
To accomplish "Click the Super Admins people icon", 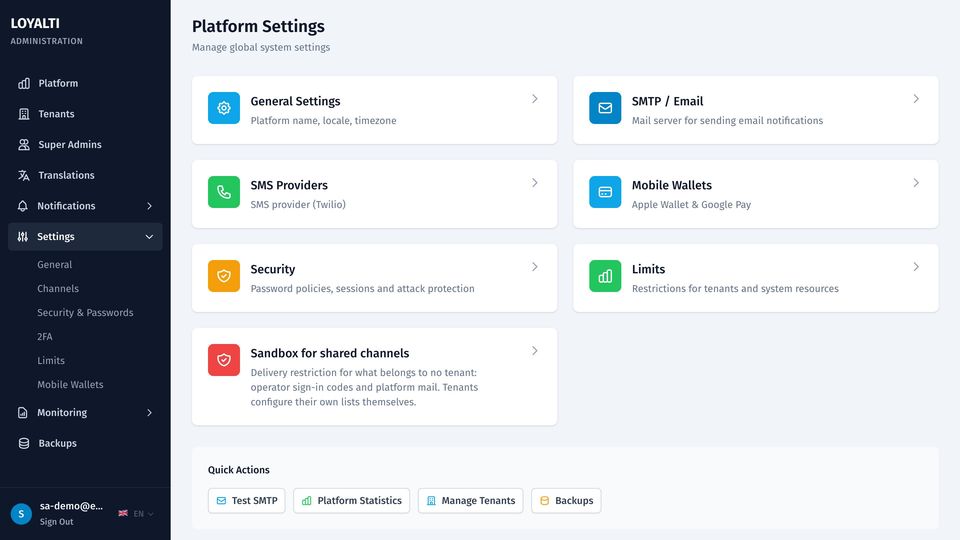I will [24, 144].
